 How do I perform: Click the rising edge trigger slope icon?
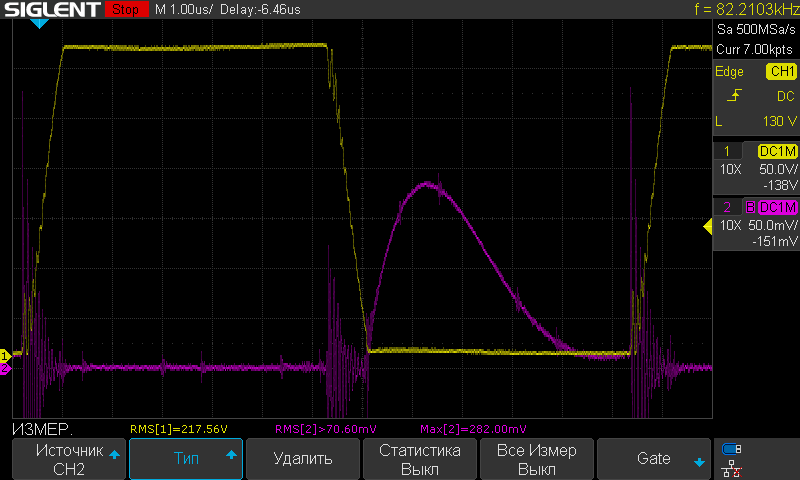pyautogui.click(x=734, y=95)
